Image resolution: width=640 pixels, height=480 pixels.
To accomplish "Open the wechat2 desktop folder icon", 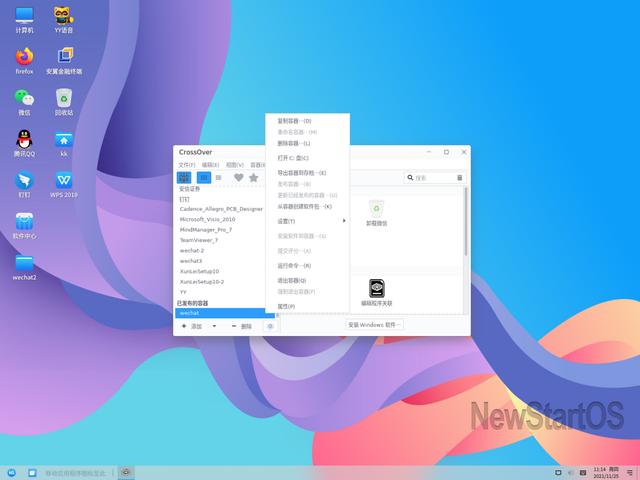I will tap(24, 267).
